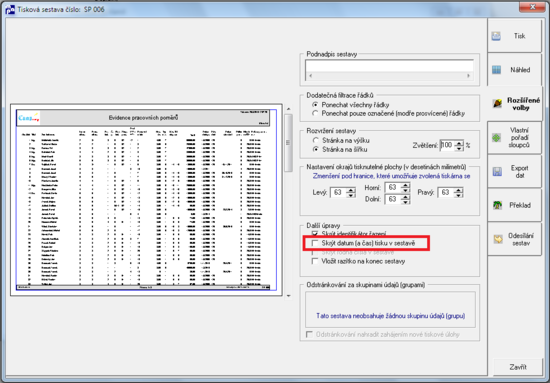Decrease the Horní margin value
550x383 pixels.
405,190
